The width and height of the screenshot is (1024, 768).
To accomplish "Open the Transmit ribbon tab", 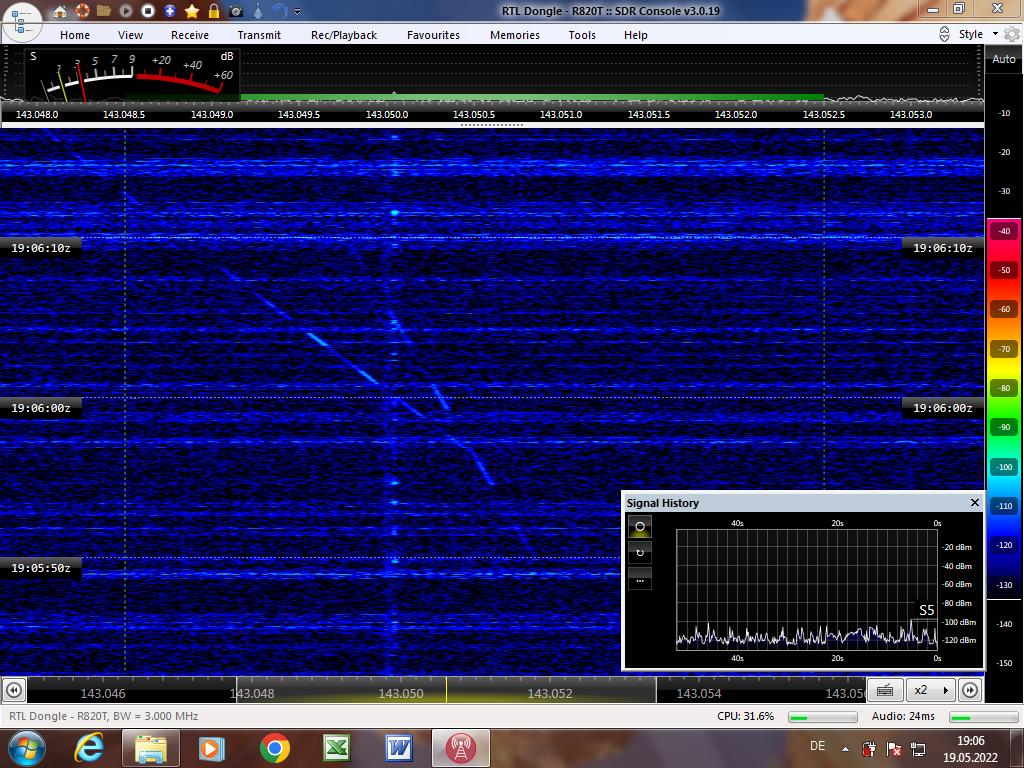I will click(x=259, y=35).
